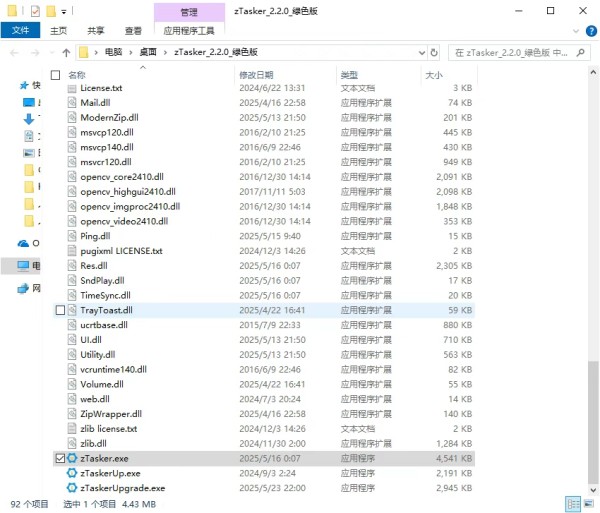Viewport: 600px width, 513px height.
Task: Click the Mail.dll file icon
Action: (72, 103)
